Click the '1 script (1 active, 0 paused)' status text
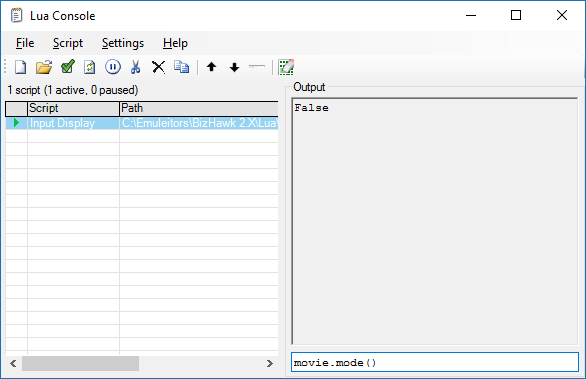Viewport: 586px width, 379px height. click(x=73, y=90)
